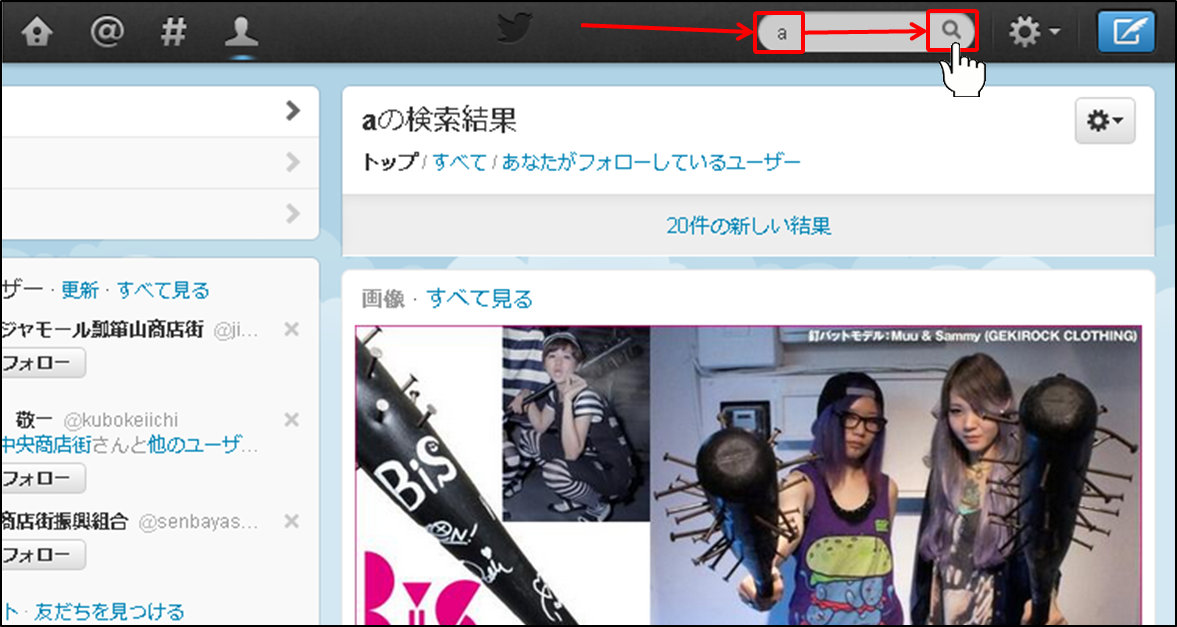Image resolution: width=1177 pixels, height=627 pixels.
Task: Switch to the すべて results tab
Action: (459, 162)
